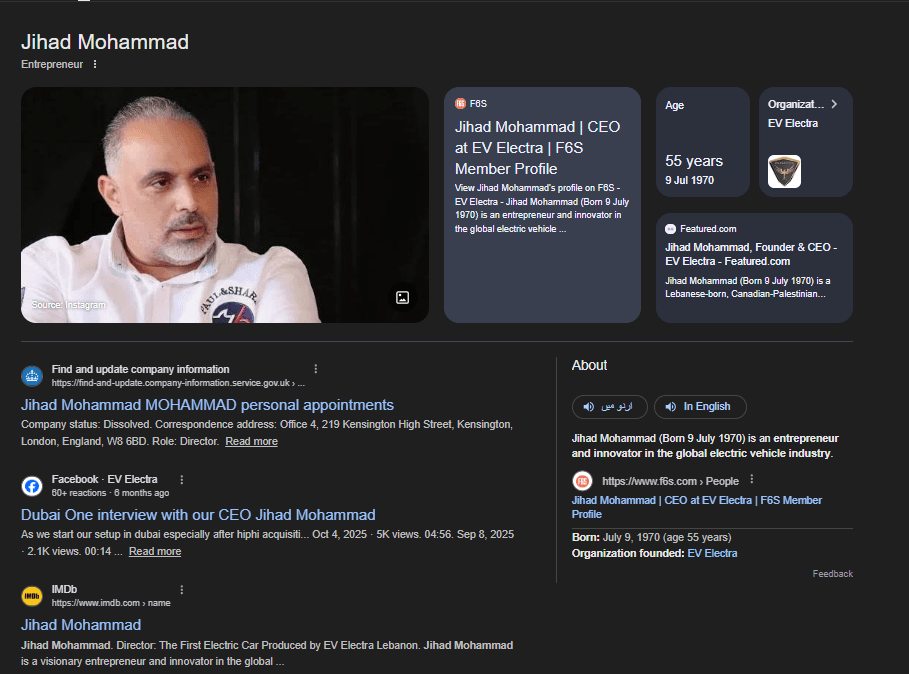The image size is (909, 674).
Task: Open the three-dot menu beside the f6s.com link
Action: [x=752, y=480]
